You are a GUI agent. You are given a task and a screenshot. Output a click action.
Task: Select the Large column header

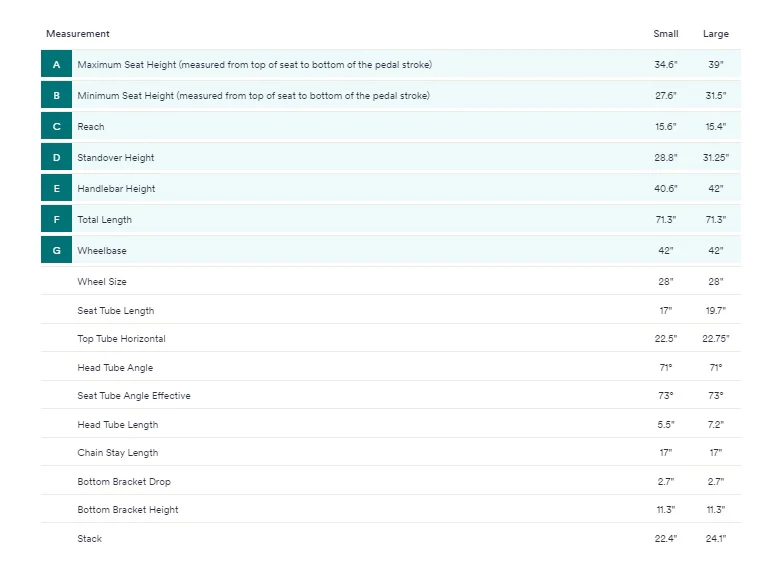tap(715, 34)
